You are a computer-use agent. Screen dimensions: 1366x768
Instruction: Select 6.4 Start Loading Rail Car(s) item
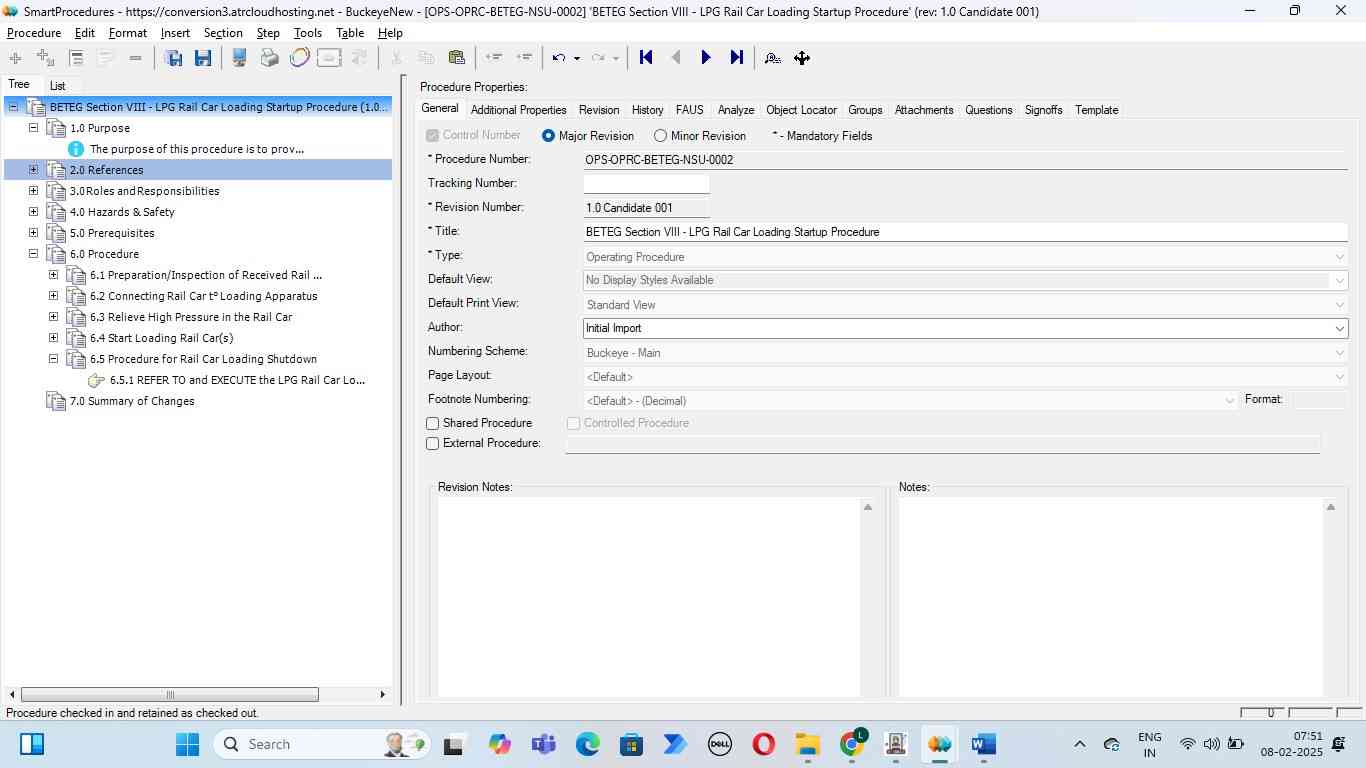point(161,338)
